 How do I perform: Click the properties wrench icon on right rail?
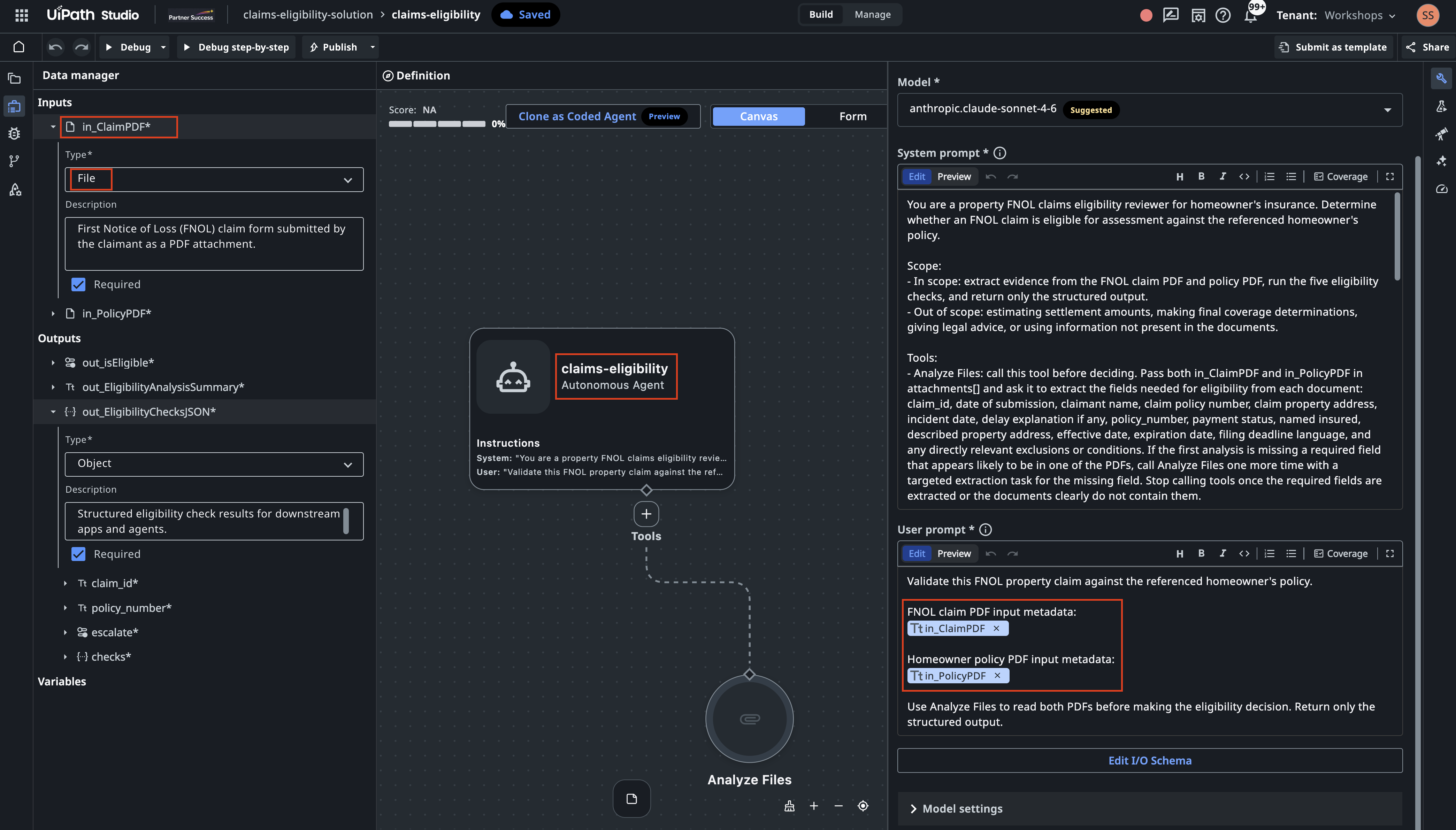point(1441,78)
